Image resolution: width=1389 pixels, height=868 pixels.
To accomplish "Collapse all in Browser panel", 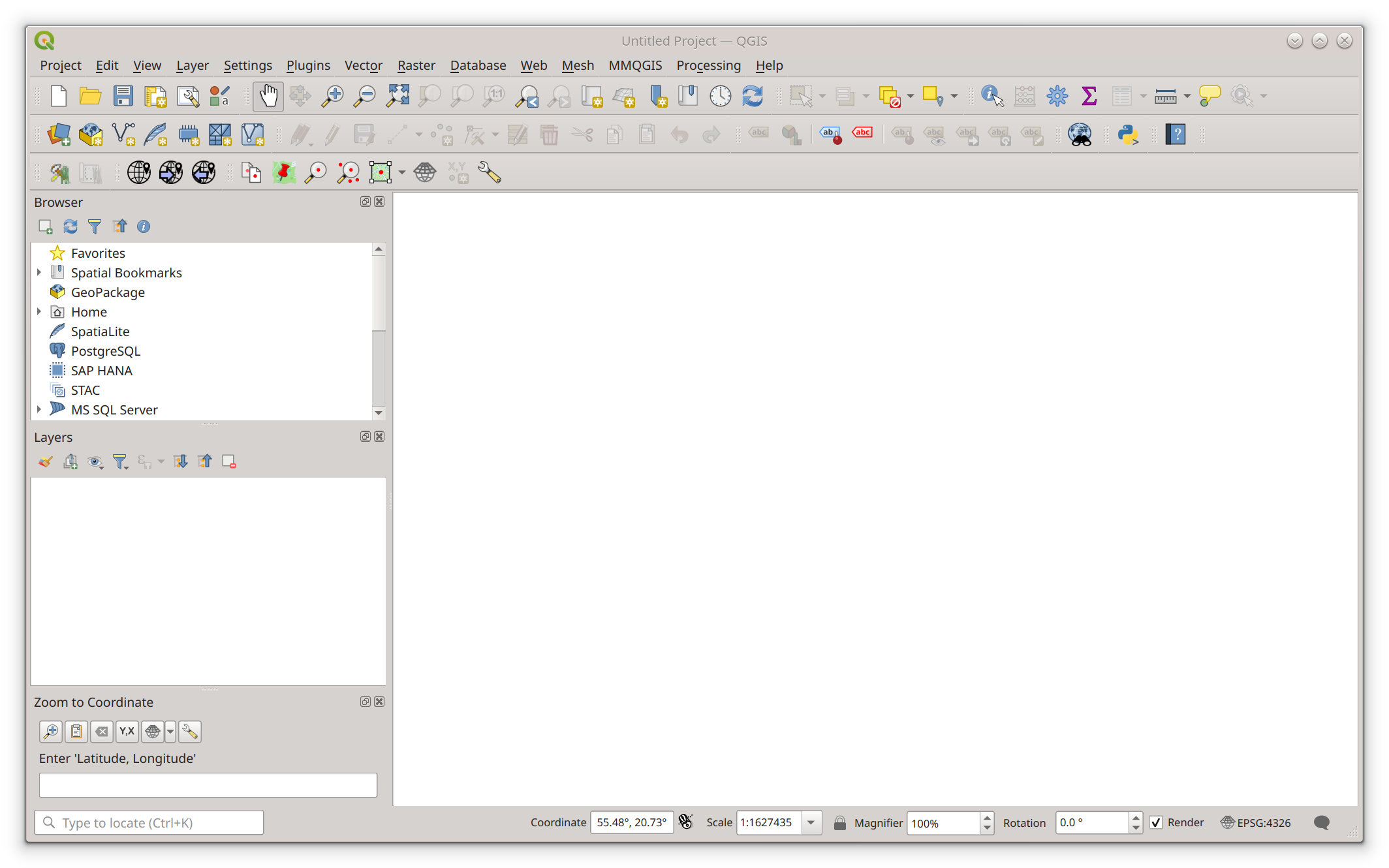I will (119, 226).
